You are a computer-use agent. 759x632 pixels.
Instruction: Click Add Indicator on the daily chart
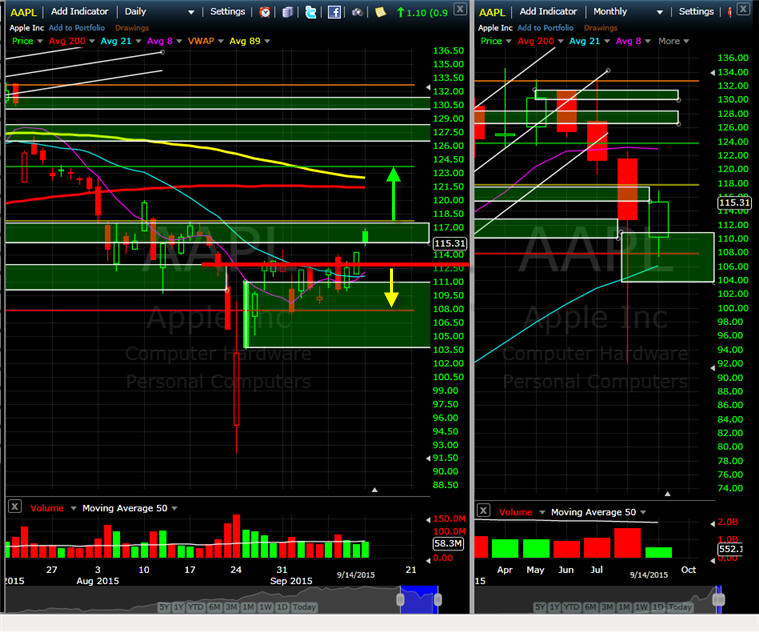coord(80,12)
